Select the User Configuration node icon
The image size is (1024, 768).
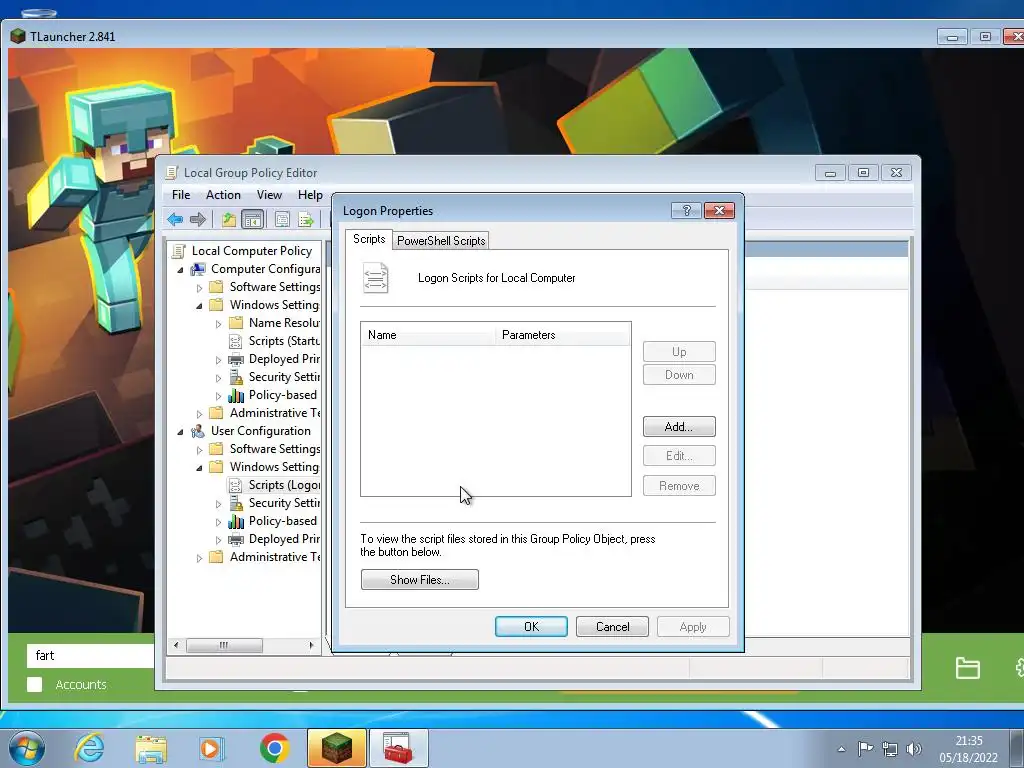tap(198, 431)
